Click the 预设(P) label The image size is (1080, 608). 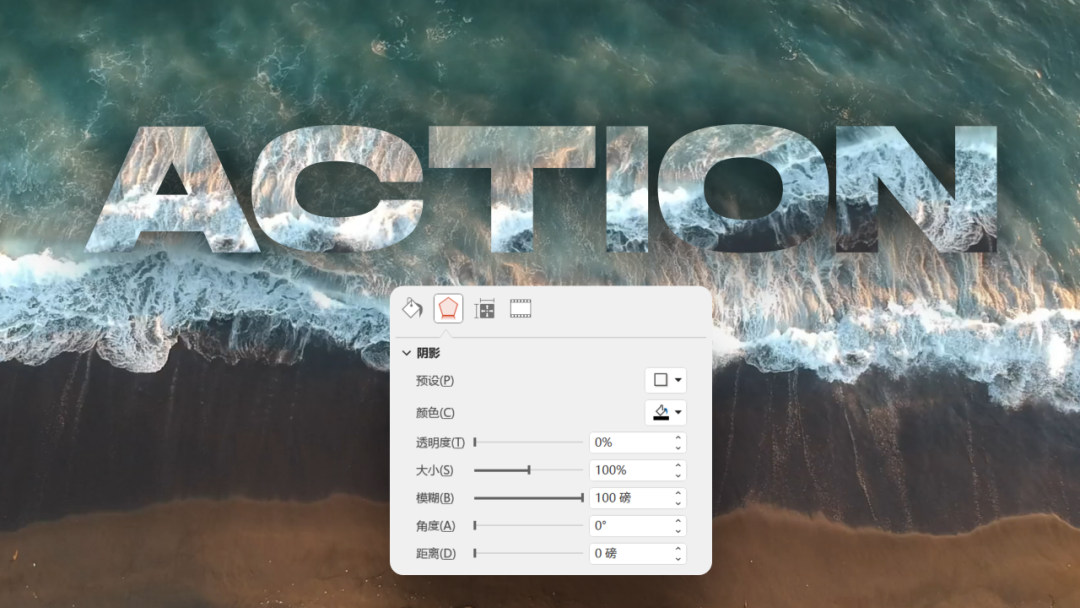point(435,380)
